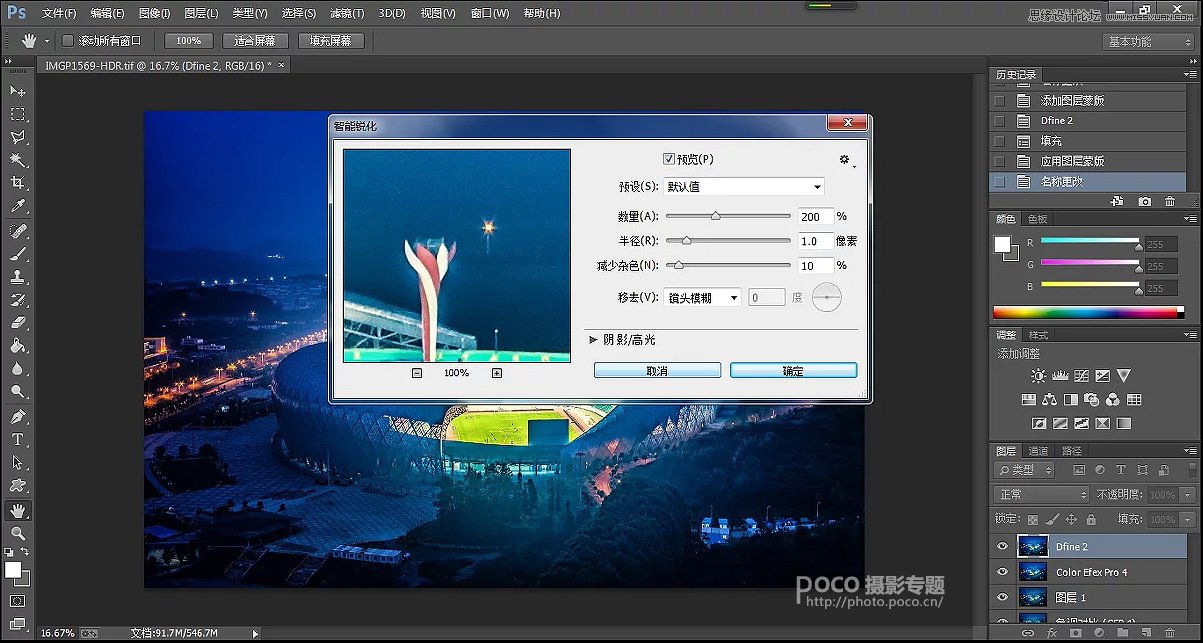This screenshot has width=1203, height=643.
Task: Add Brightness/Contrast adjustment
Action: tap(1039, 376)
